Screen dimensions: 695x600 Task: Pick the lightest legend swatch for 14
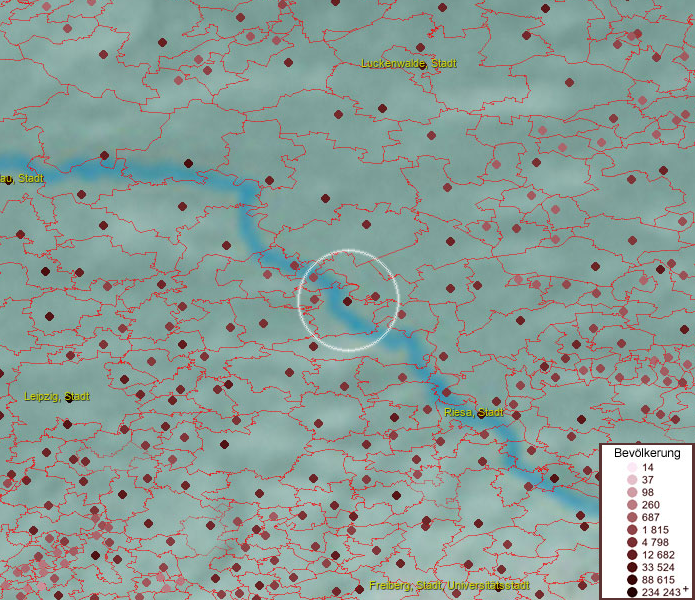(632, 468)
